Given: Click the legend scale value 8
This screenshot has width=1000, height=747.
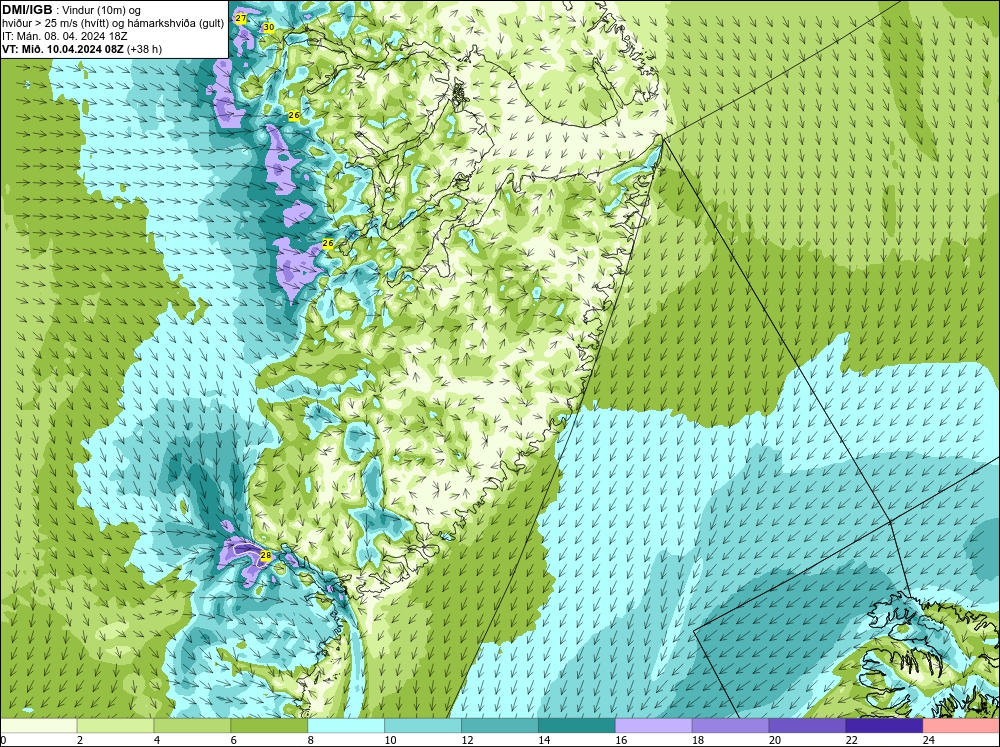Looking at the screenshot, I should [311, 740].
